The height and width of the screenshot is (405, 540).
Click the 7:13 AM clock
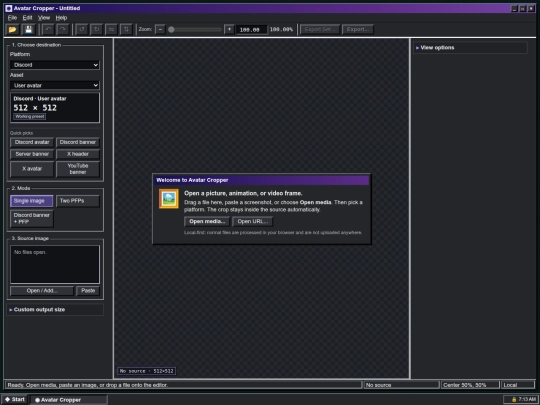[527, 399]
